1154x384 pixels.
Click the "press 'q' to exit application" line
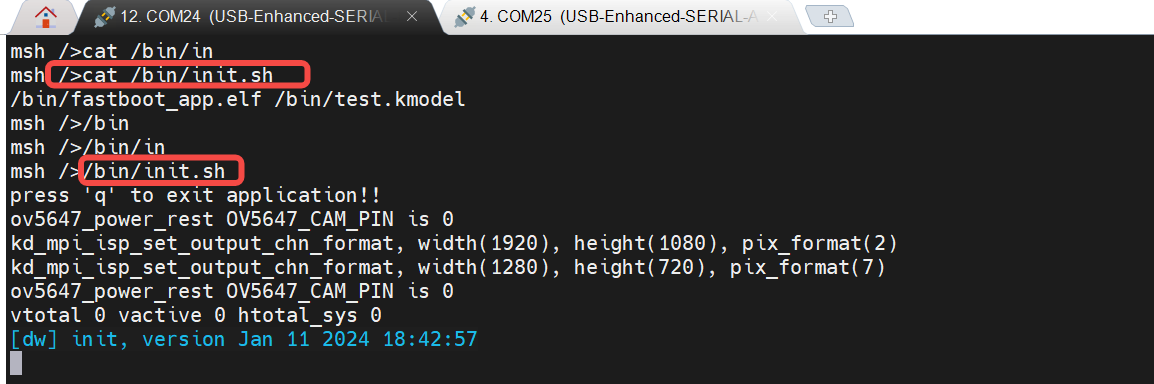pyautogui.click(x=195, y=196)
